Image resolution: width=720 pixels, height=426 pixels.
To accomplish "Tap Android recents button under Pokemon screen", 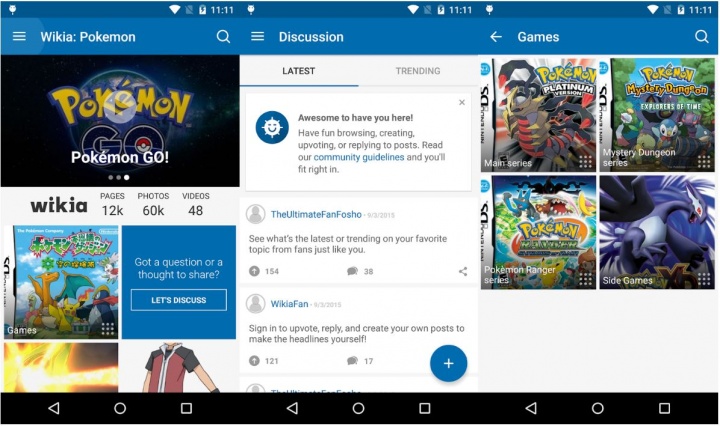I will click(186, 408).
